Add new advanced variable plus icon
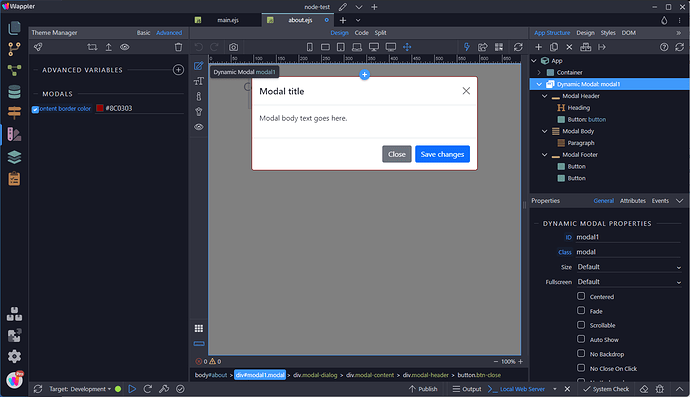This screenshot has height=397, width=690. pos(178,70)
